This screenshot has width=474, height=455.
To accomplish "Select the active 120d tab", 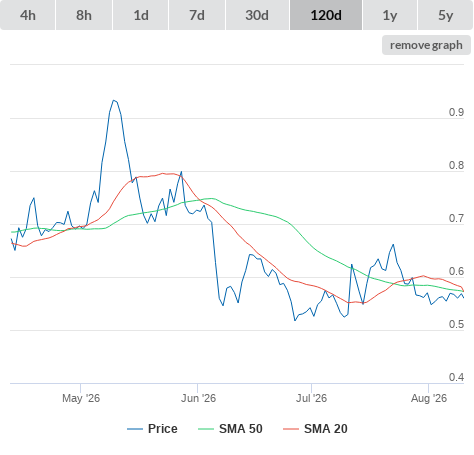I will tap(326, 15).
